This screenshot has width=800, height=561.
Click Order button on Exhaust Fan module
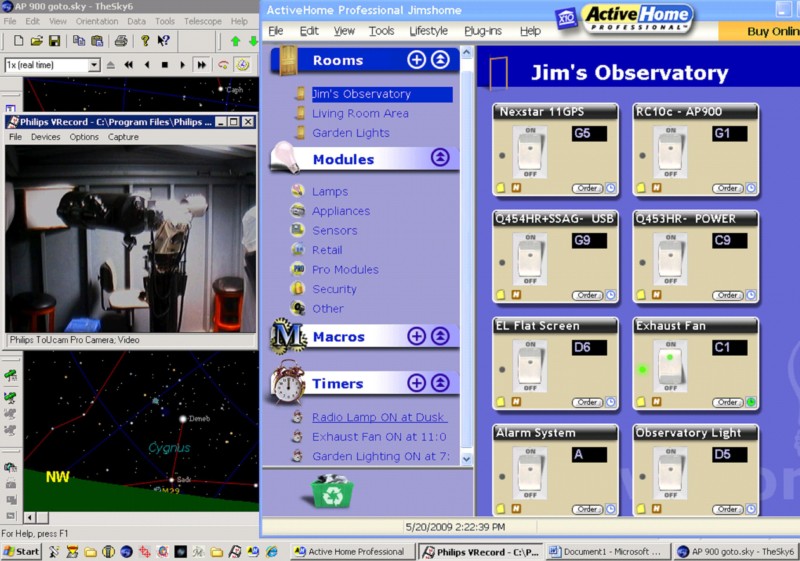(728, 402)
